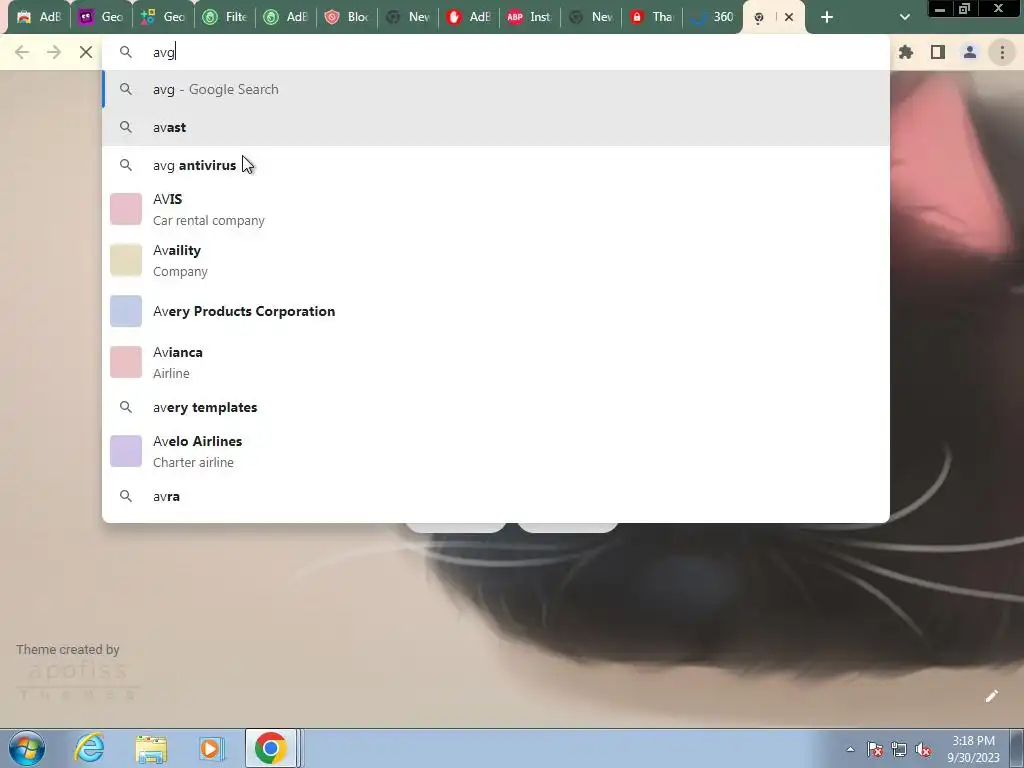Expand the tab search dropdown arrow

click(x=904, y=17)
